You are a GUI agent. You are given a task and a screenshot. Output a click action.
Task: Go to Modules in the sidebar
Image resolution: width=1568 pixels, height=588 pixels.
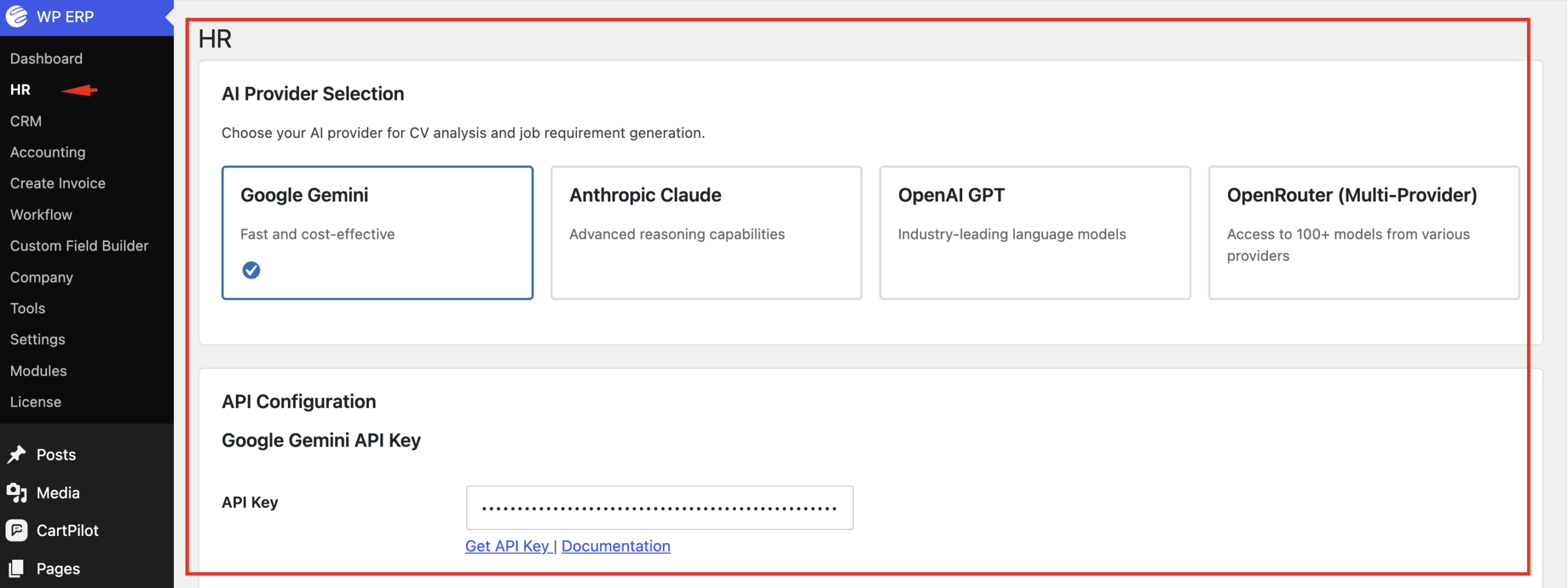pos(39,371)
